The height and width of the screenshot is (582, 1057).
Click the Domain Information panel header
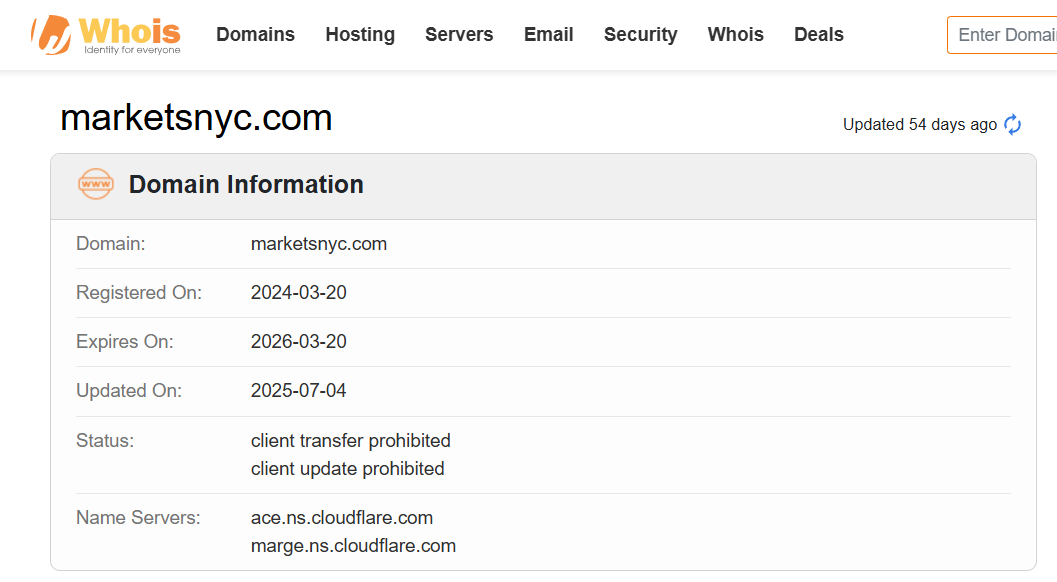tap(246, 185)
